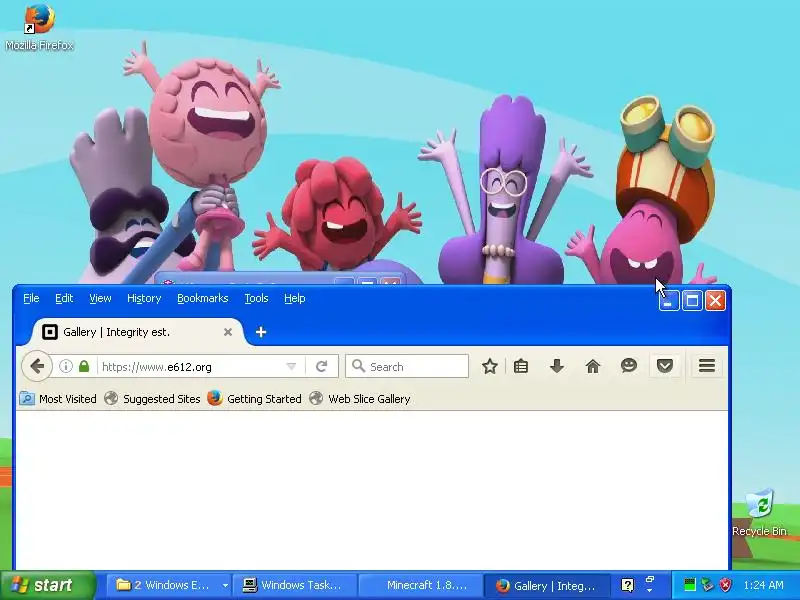Open the Edit menu
The height and width of the screenshot is (600, 800).
64,298
